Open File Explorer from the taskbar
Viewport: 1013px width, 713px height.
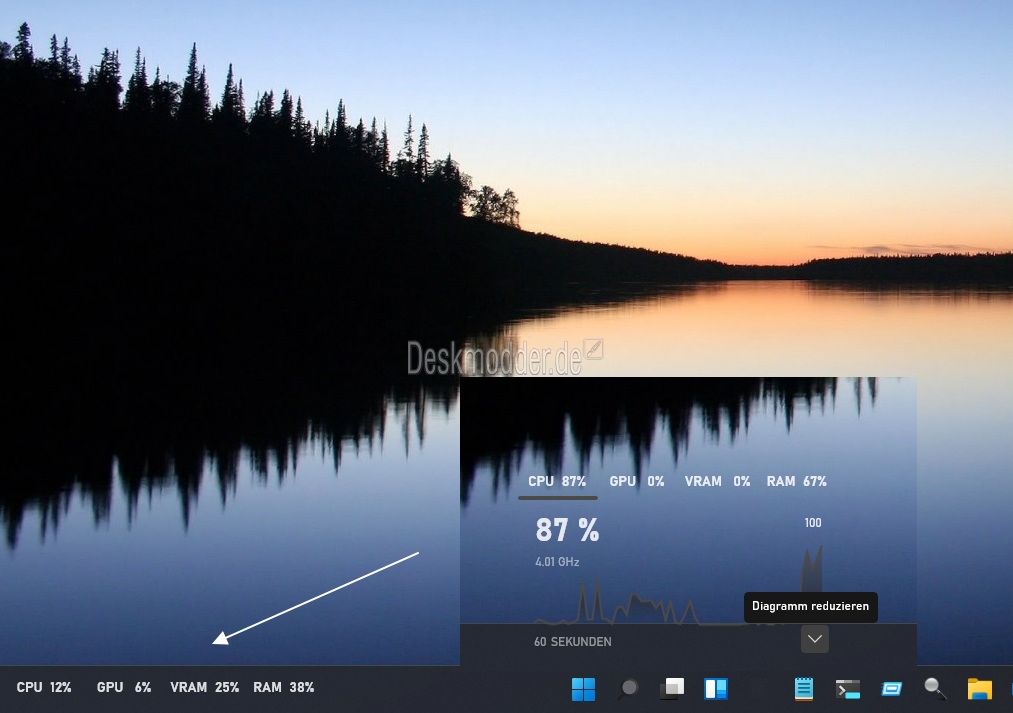pyautogui.click(x=979, y=688)
